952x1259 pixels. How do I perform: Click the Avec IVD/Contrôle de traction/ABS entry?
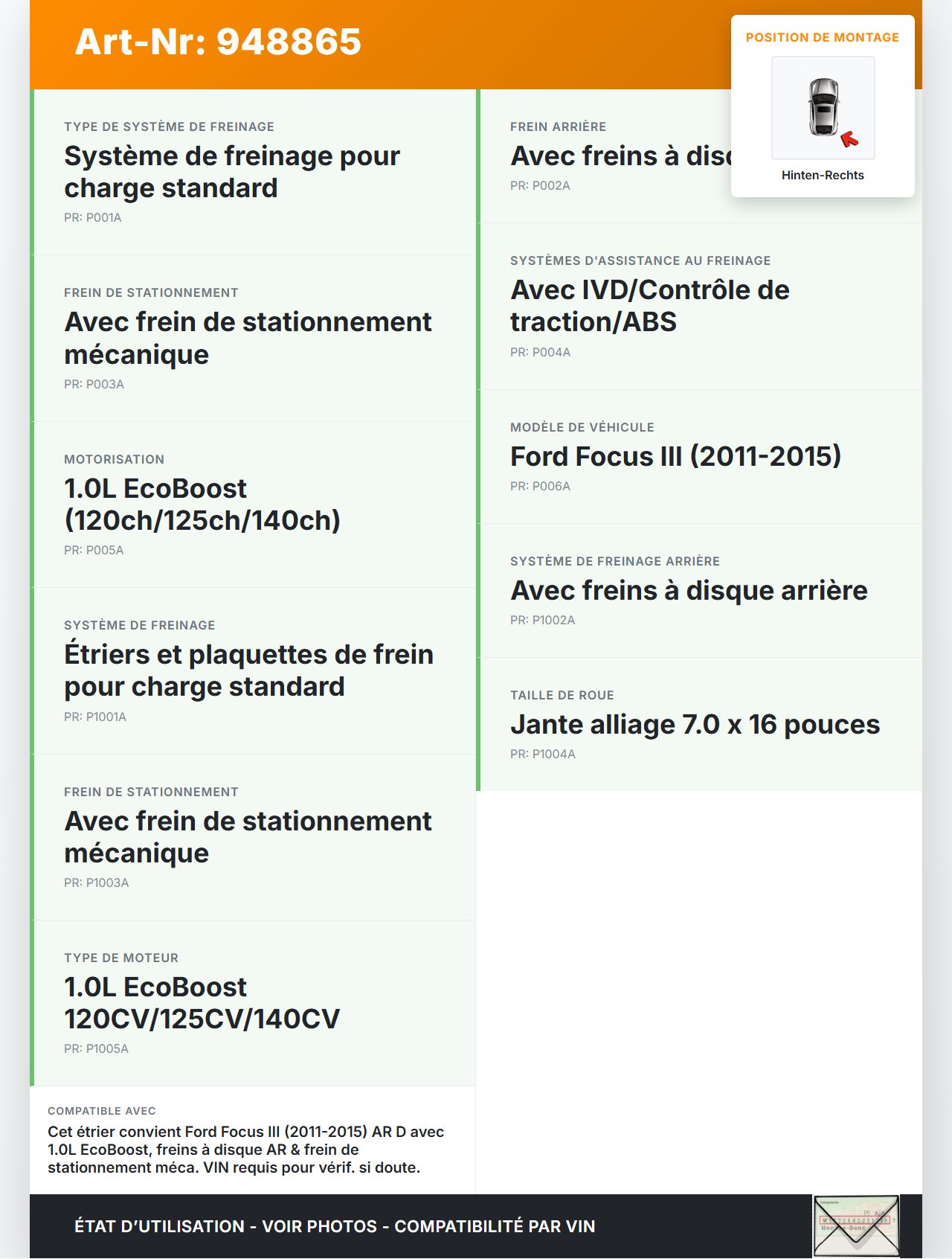coord(649,306)
